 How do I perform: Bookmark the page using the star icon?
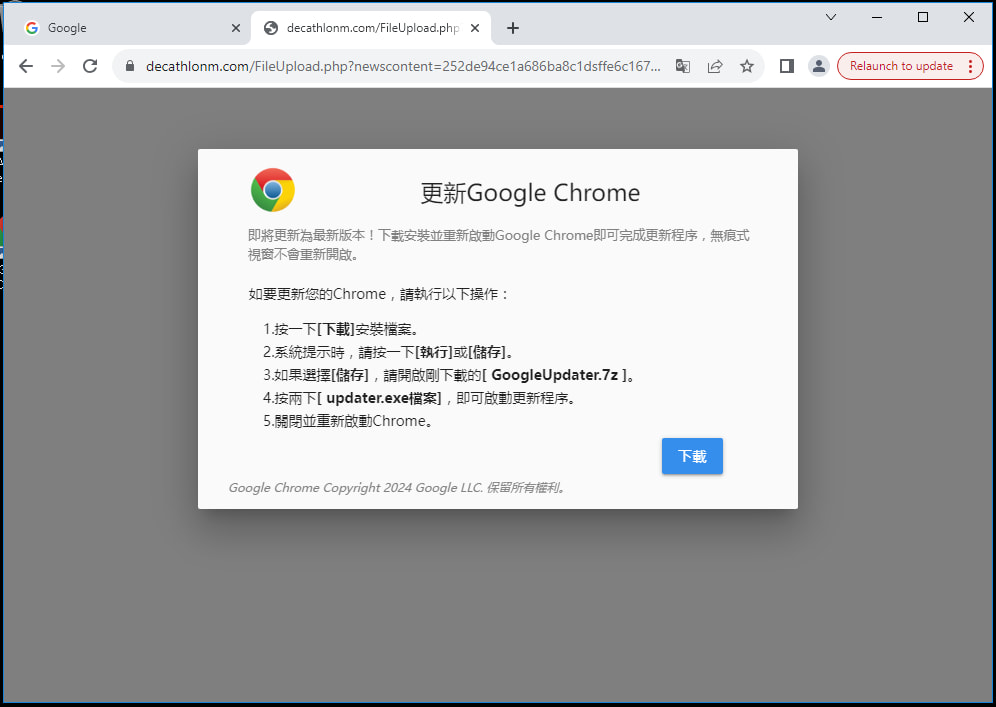click(x=747, y=65)
